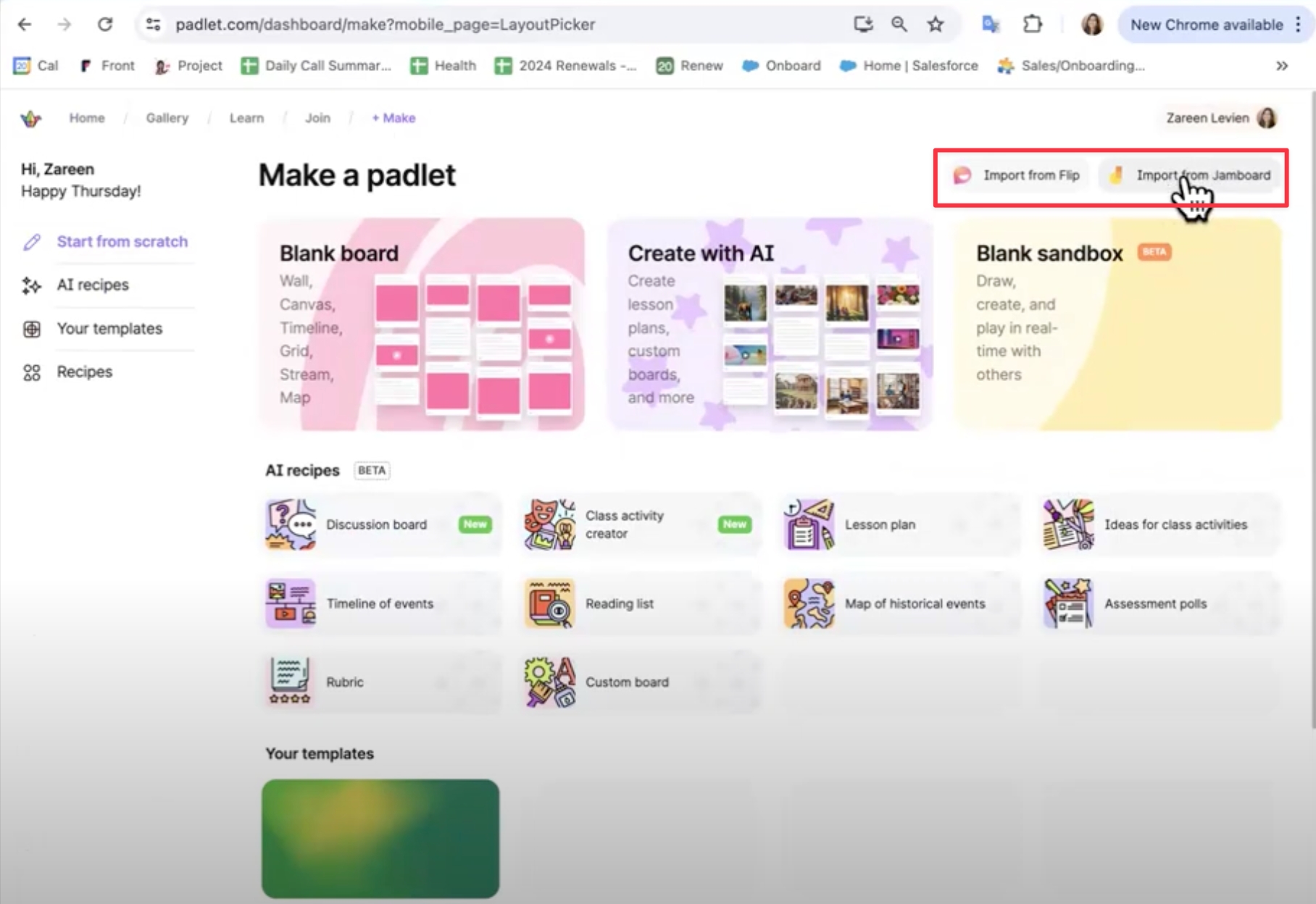This screenshot has height=904, width=1316.
Task: Open Google Translate in the address bar
Action: click(x=990, y=24)
